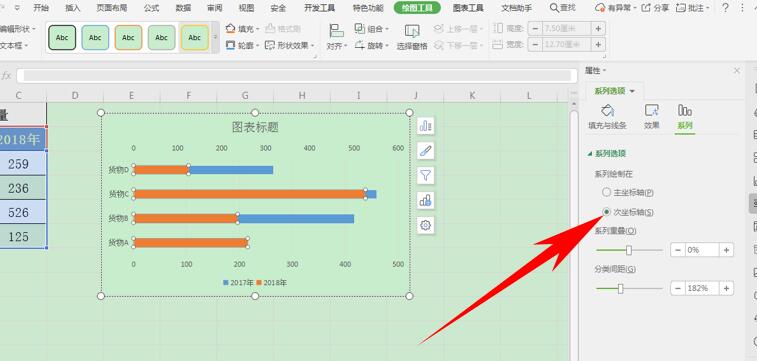Open the 填充与线条 paint bucket section
This screenshot has height=361, width=757.
point(607,116)
